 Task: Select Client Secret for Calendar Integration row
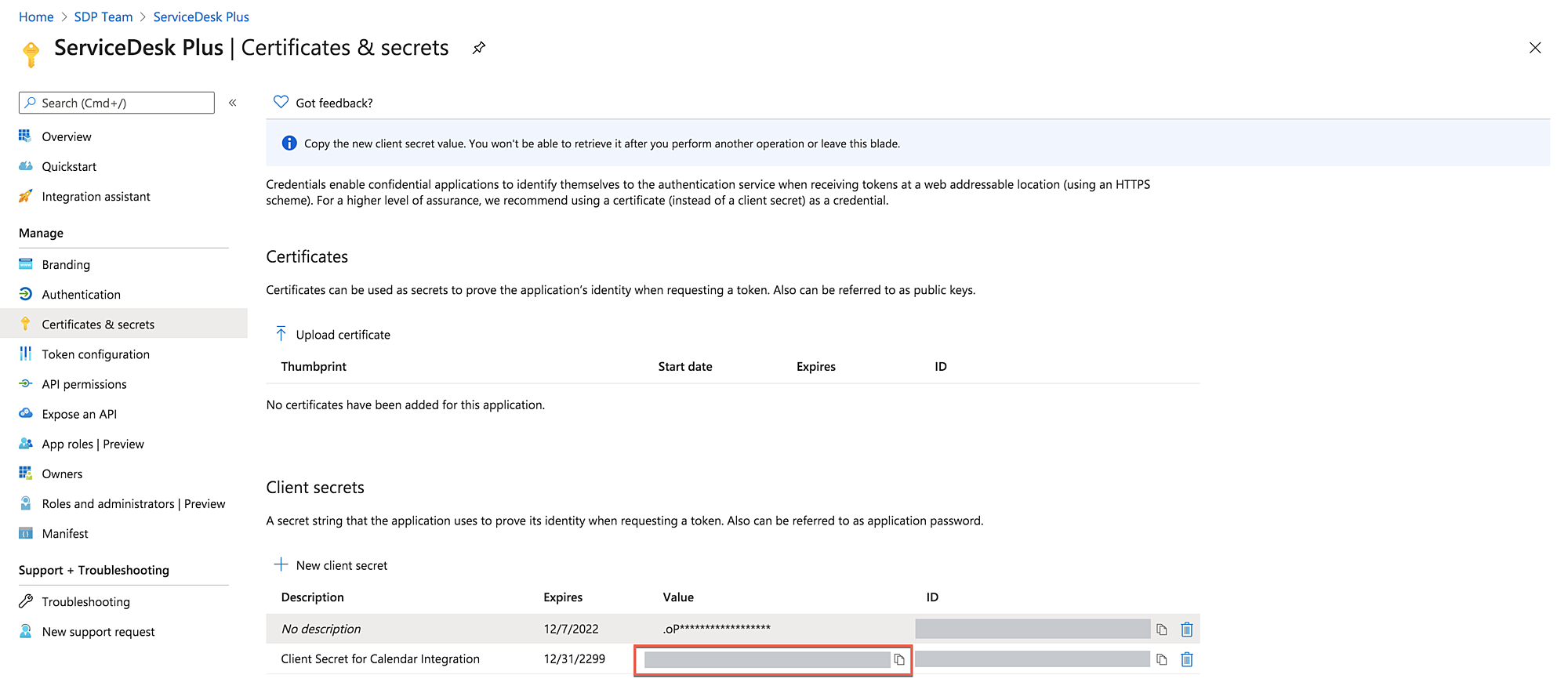[x=733, y=659]
